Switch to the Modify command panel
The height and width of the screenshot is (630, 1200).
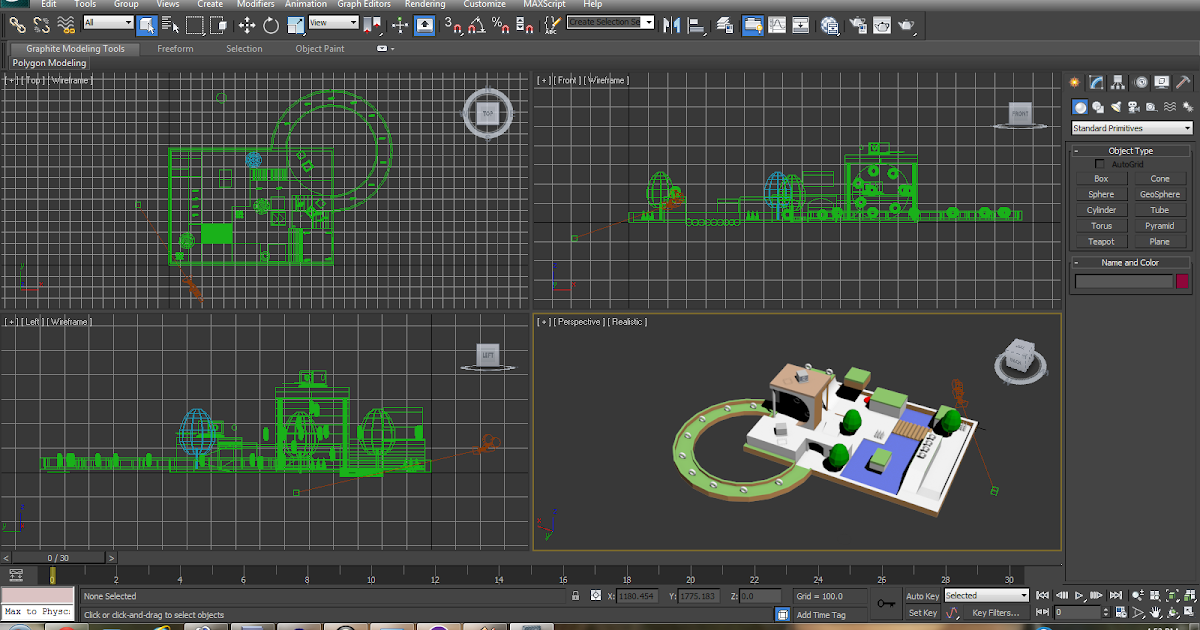tap(1096, 82)
